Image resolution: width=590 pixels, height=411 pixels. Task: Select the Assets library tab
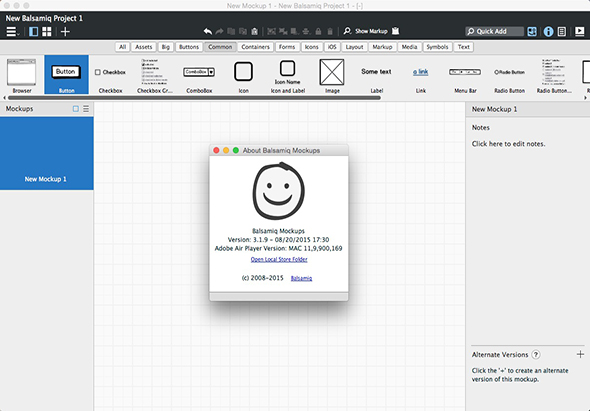click(x=143, y=47)
